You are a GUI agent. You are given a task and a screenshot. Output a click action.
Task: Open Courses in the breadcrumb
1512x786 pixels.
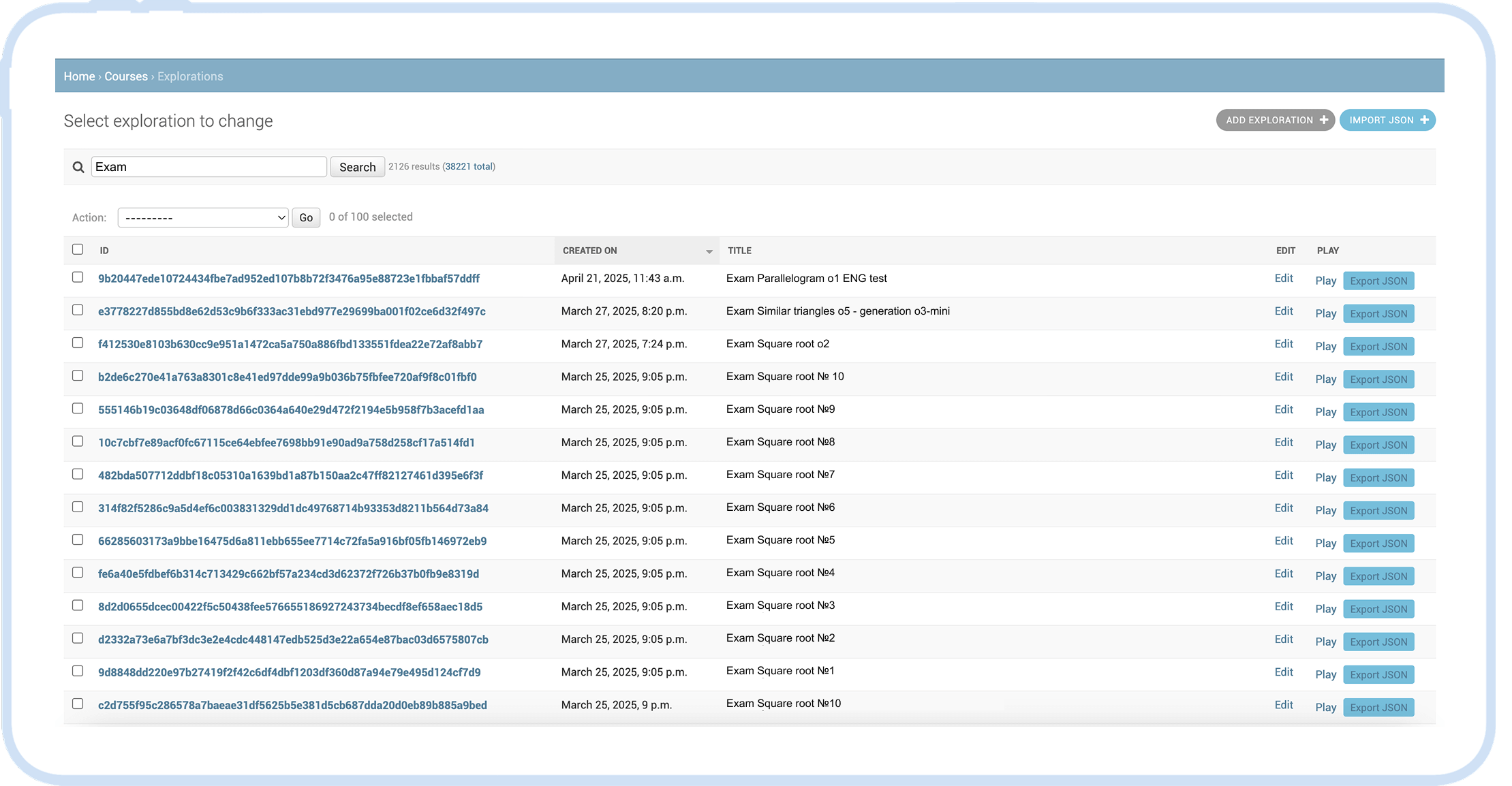point(126,76)
